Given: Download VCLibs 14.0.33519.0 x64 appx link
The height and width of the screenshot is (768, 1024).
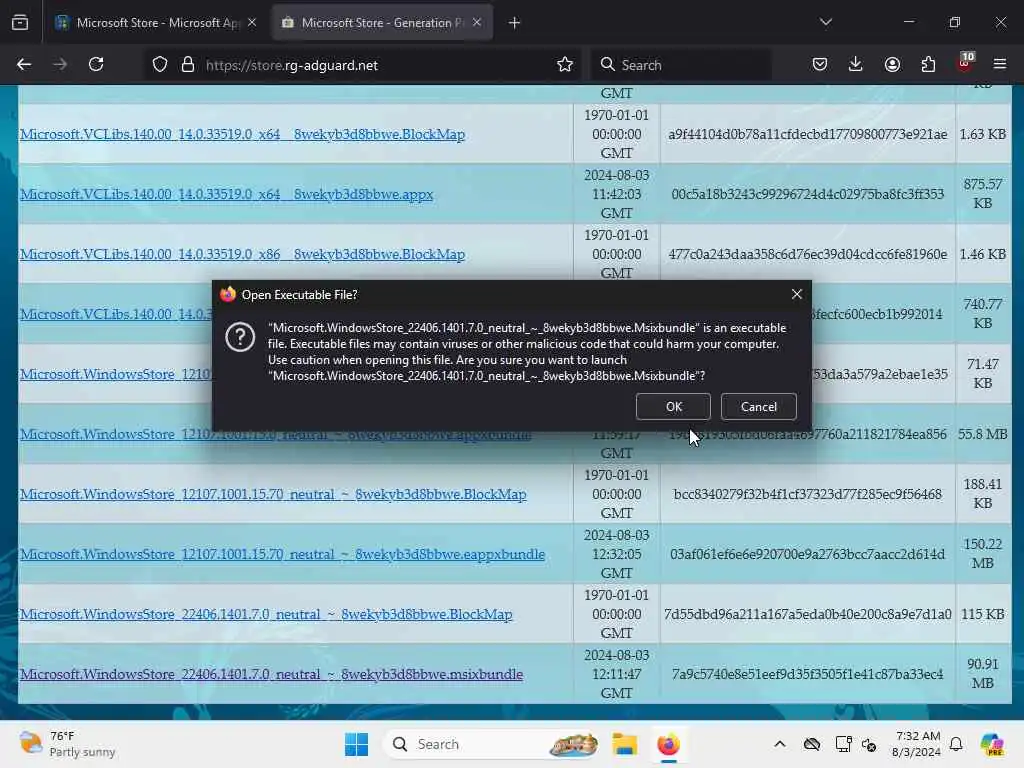Looking at the screenshot, I should [x=227, y=195].
